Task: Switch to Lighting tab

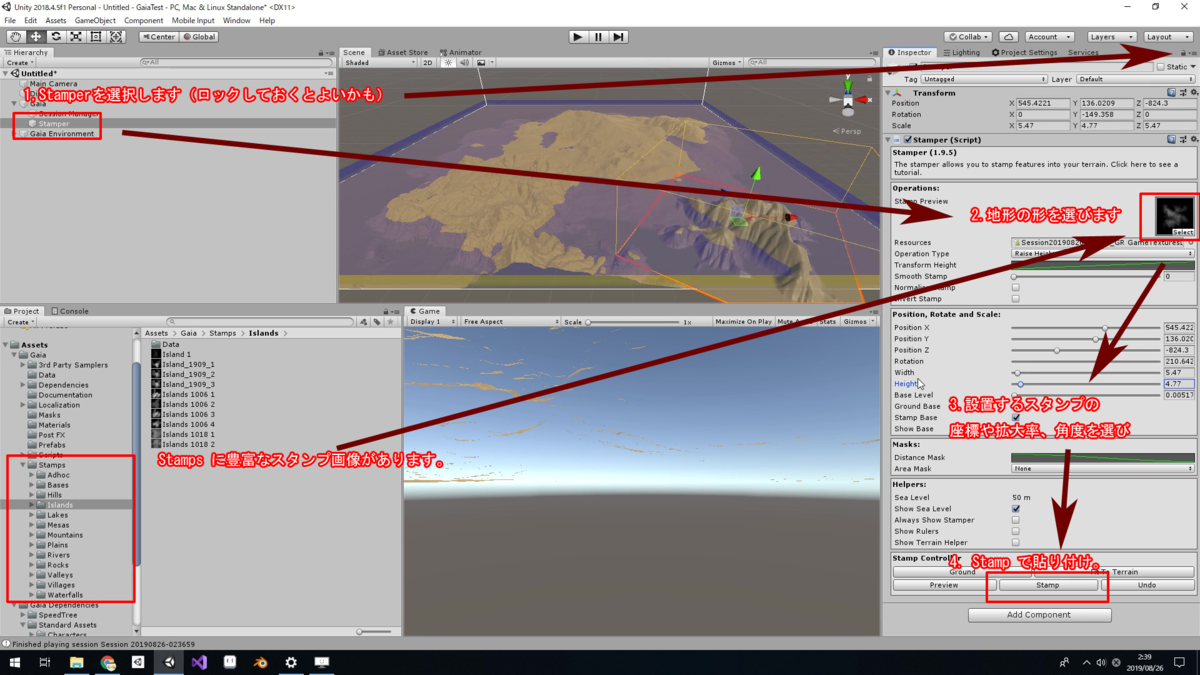Action: pos(961,52)
